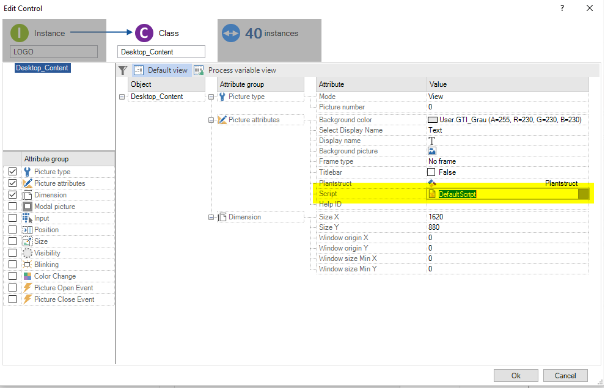605x389 pixels.
Task: Enable the Color Change checkbox
Action: [12, 276]
